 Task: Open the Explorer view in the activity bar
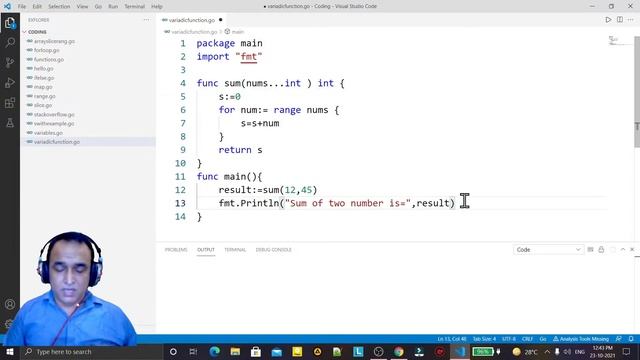coord(10,23)
